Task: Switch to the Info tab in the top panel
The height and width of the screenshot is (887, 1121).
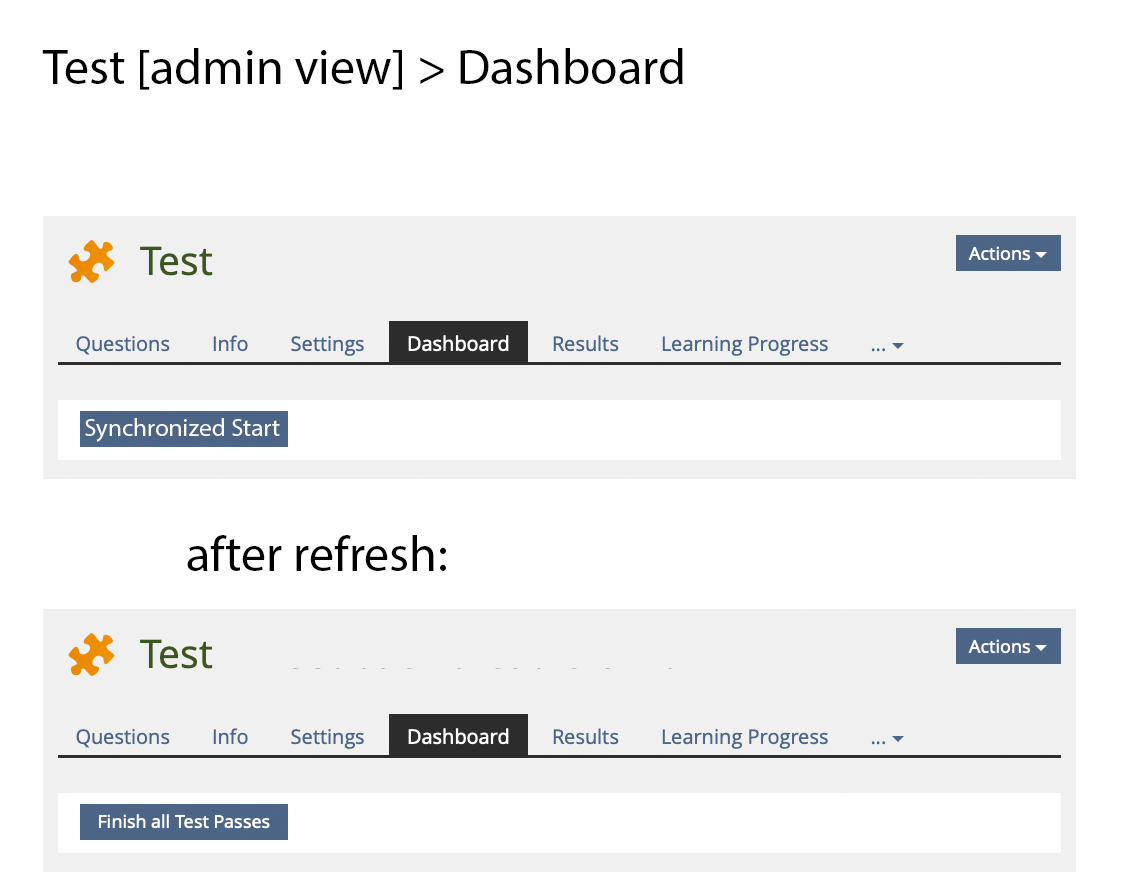Action: (x=230, y=344)
